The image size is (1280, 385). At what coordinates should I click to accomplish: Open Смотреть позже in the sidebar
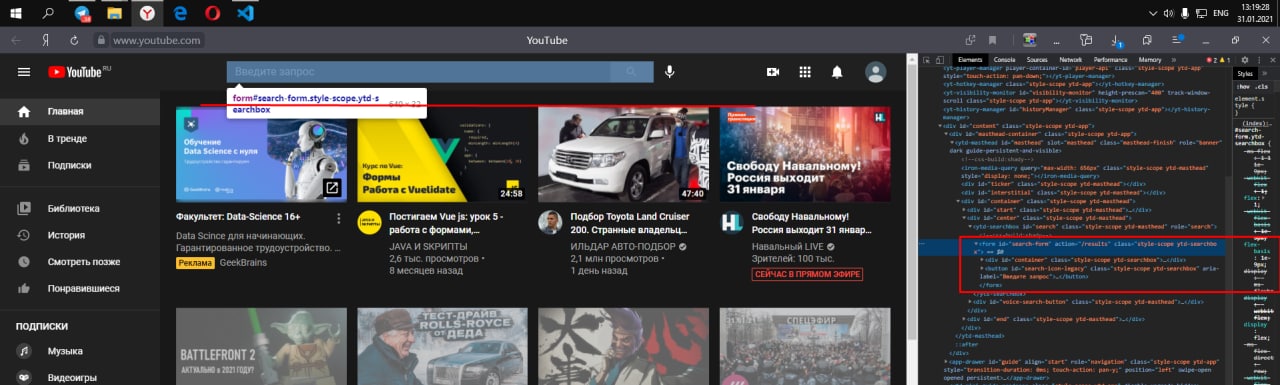point(80,262)
